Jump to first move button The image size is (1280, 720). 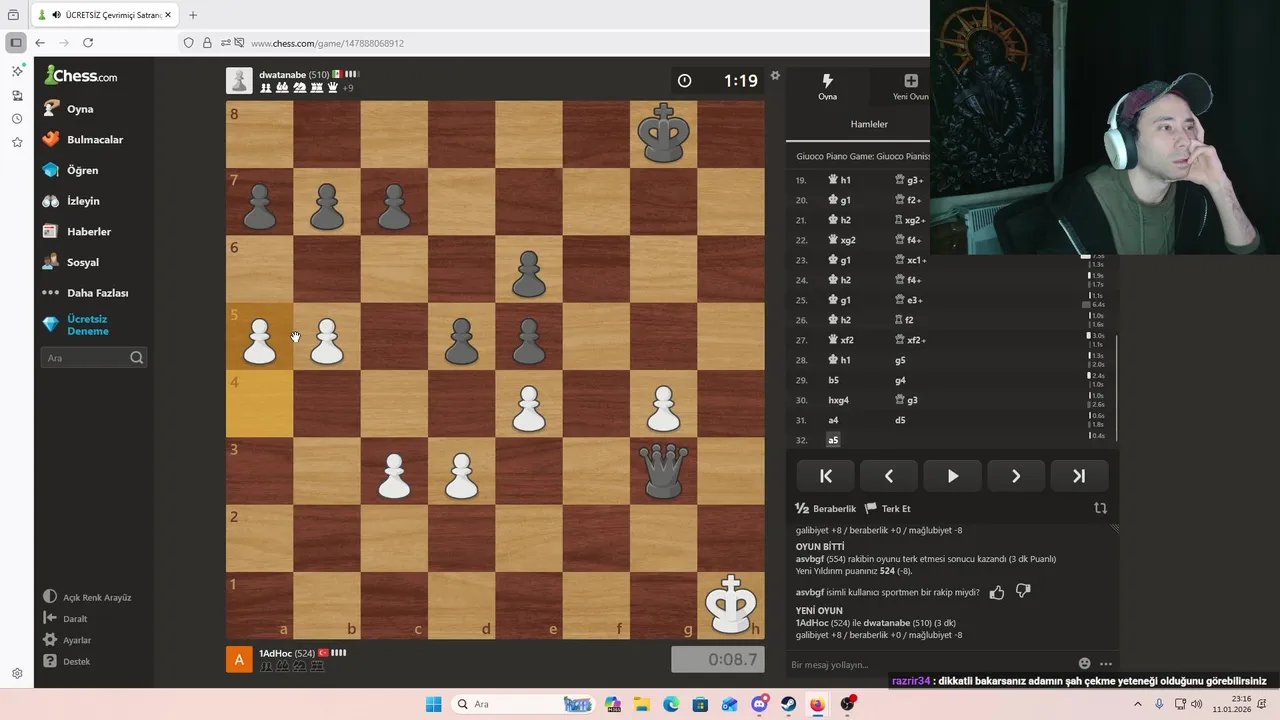tap(826, 477)
